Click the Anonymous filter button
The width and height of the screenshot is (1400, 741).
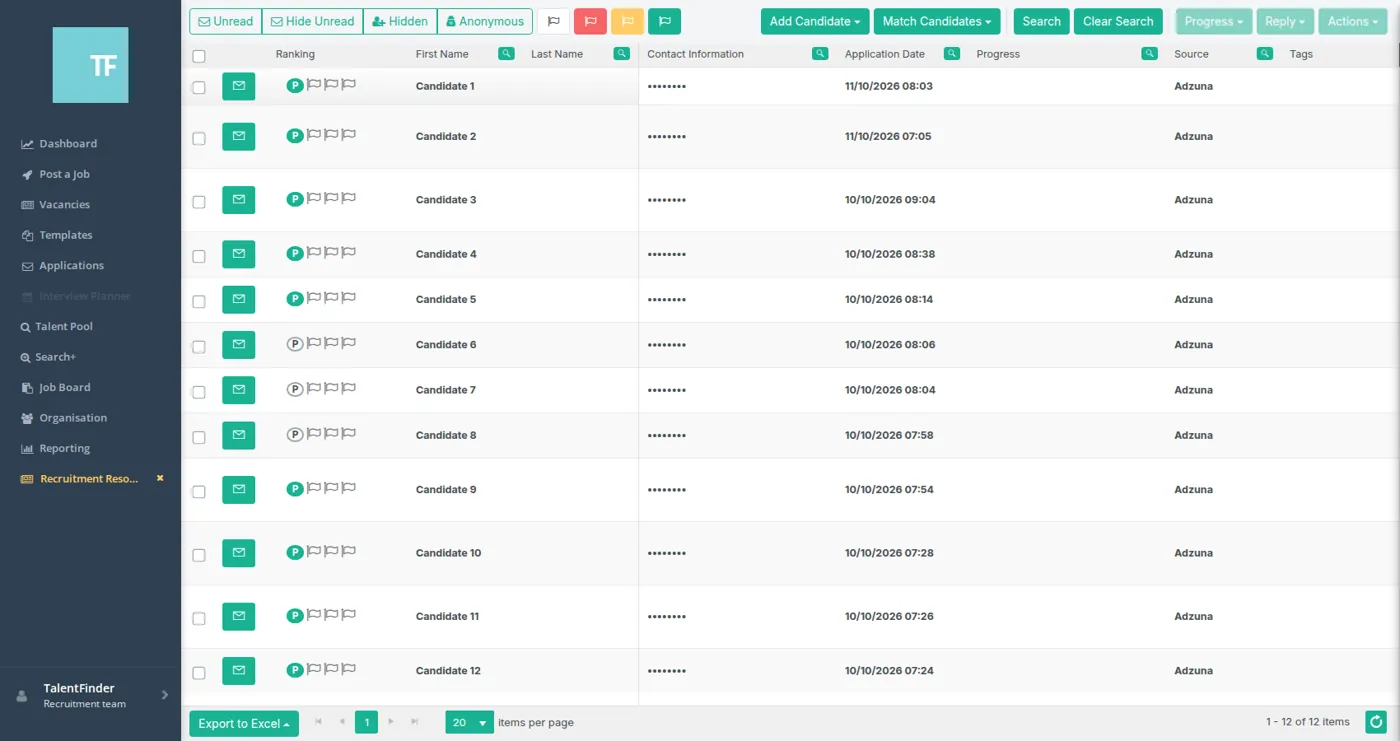485,21
